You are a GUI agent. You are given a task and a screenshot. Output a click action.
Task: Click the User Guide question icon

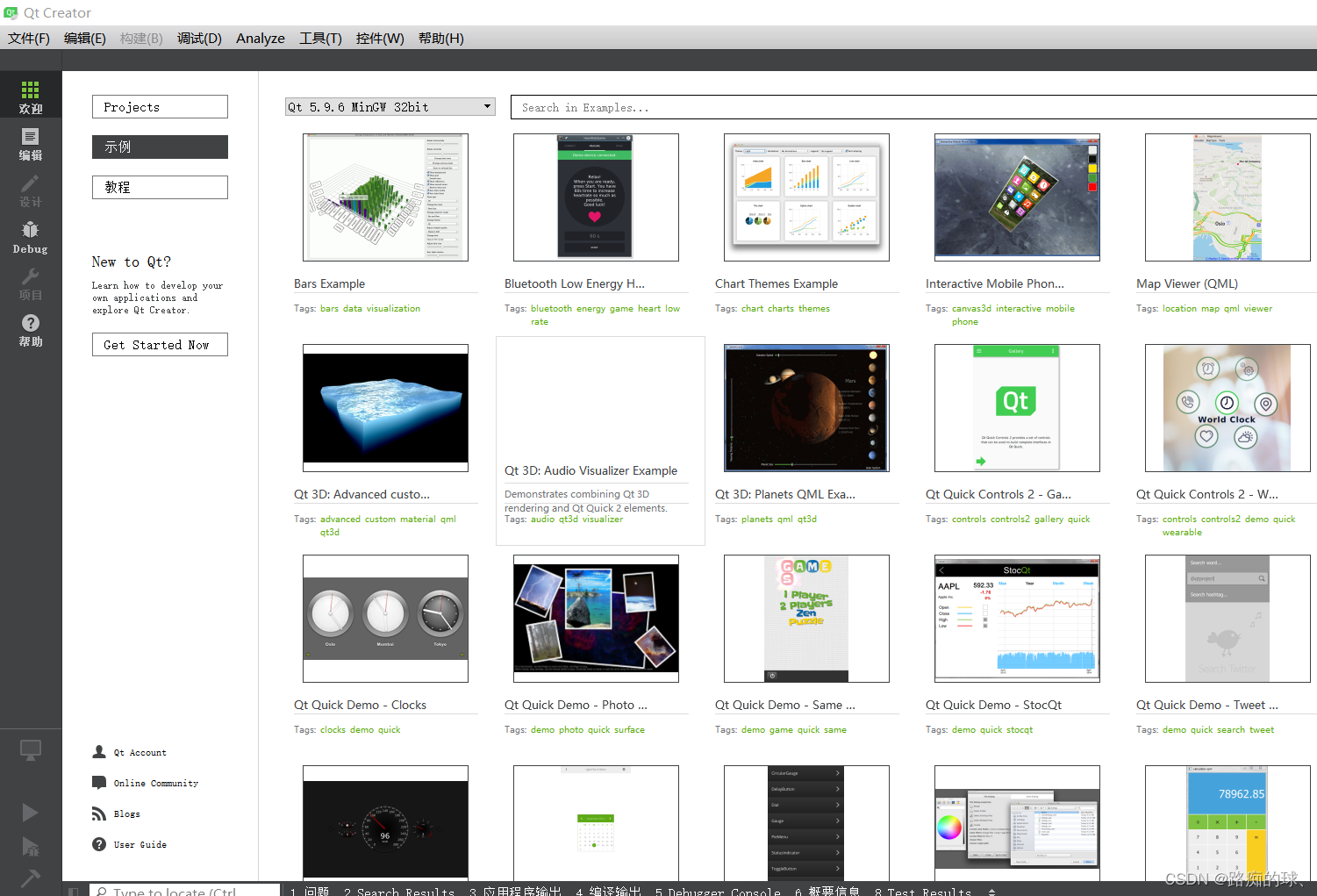pos(99,844)
